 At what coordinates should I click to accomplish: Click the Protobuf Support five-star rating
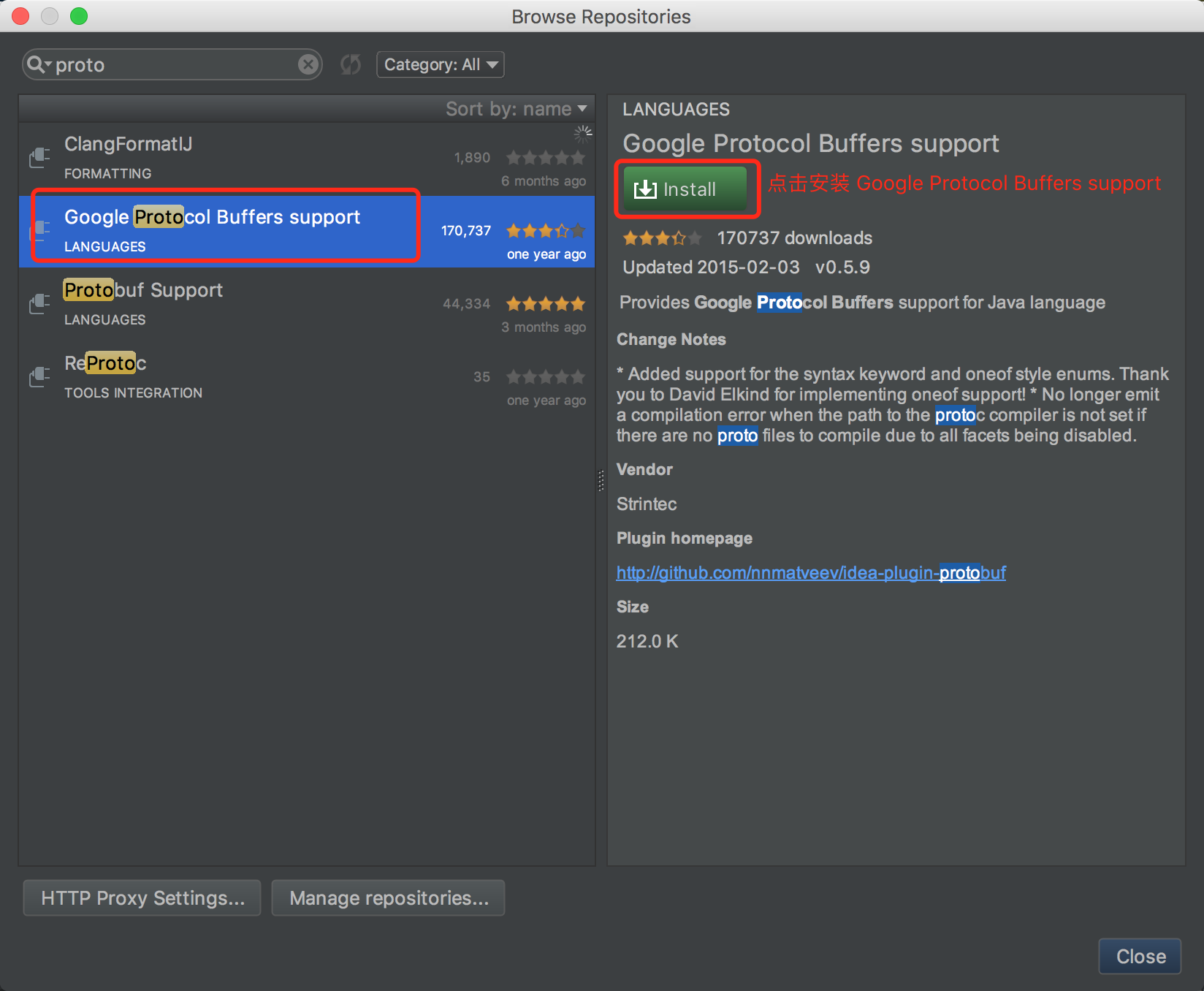point(546,304)
